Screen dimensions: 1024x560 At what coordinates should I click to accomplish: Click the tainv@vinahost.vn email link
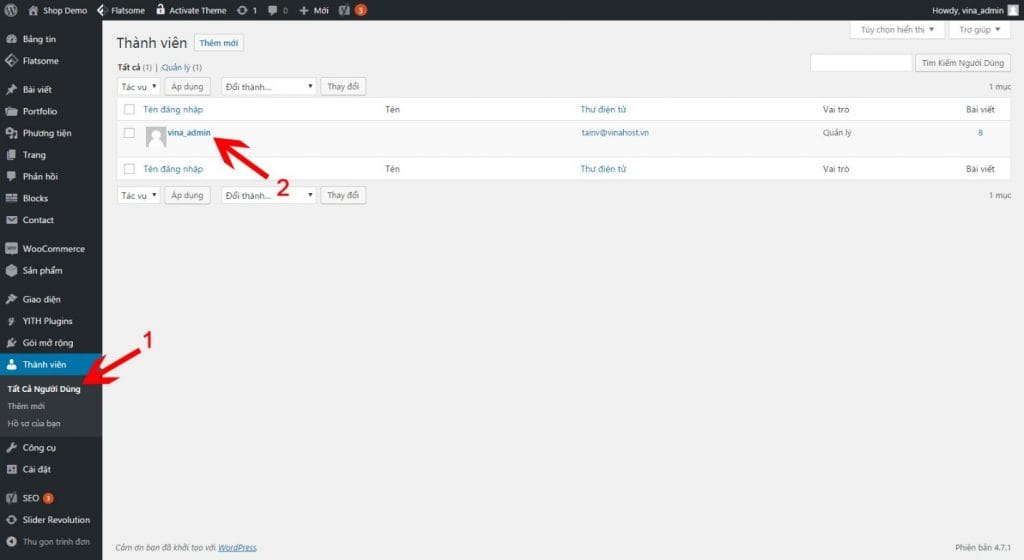tap(615, 132)
